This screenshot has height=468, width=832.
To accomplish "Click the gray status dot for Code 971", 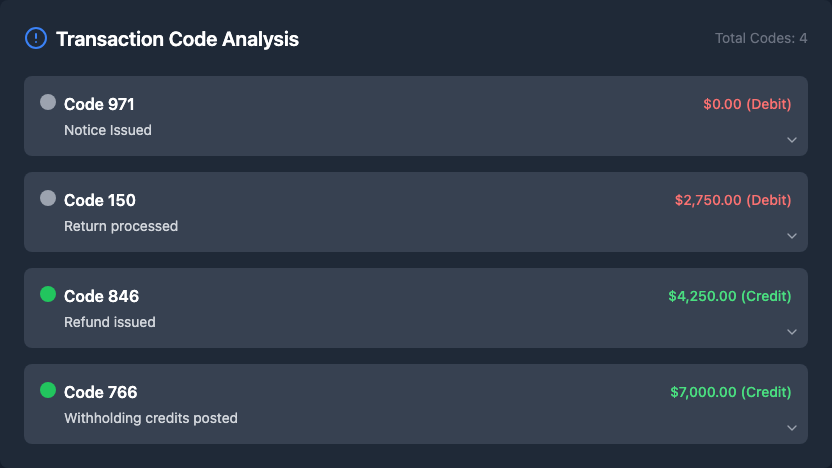I will click(x=47, y=102).
